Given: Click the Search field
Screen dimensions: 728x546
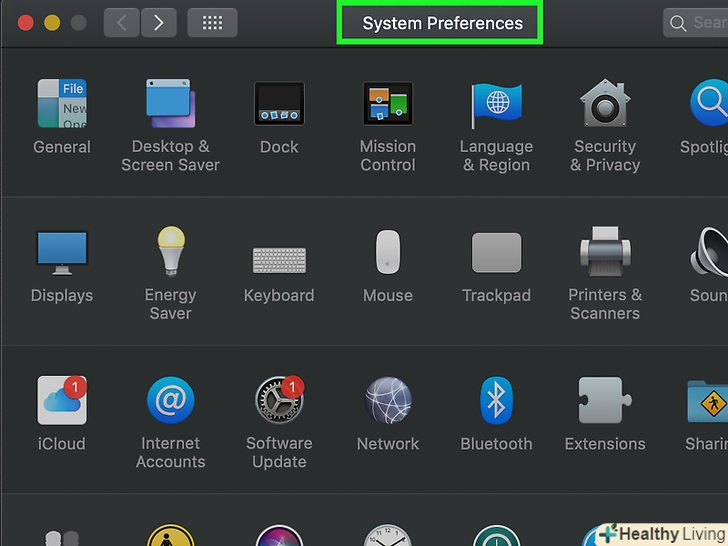Looking at the screenshot, I should [696, 22].
